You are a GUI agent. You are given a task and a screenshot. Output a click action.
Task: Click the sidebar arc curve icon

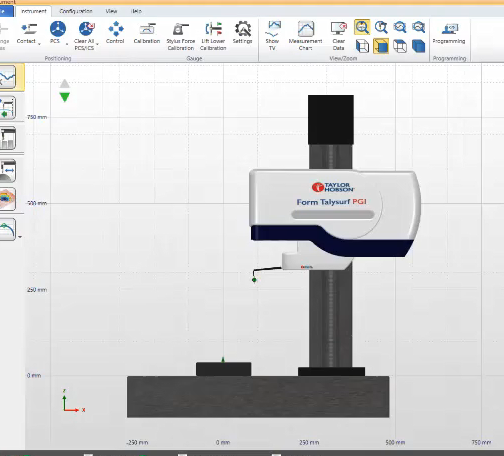click(x=8, y=229)
